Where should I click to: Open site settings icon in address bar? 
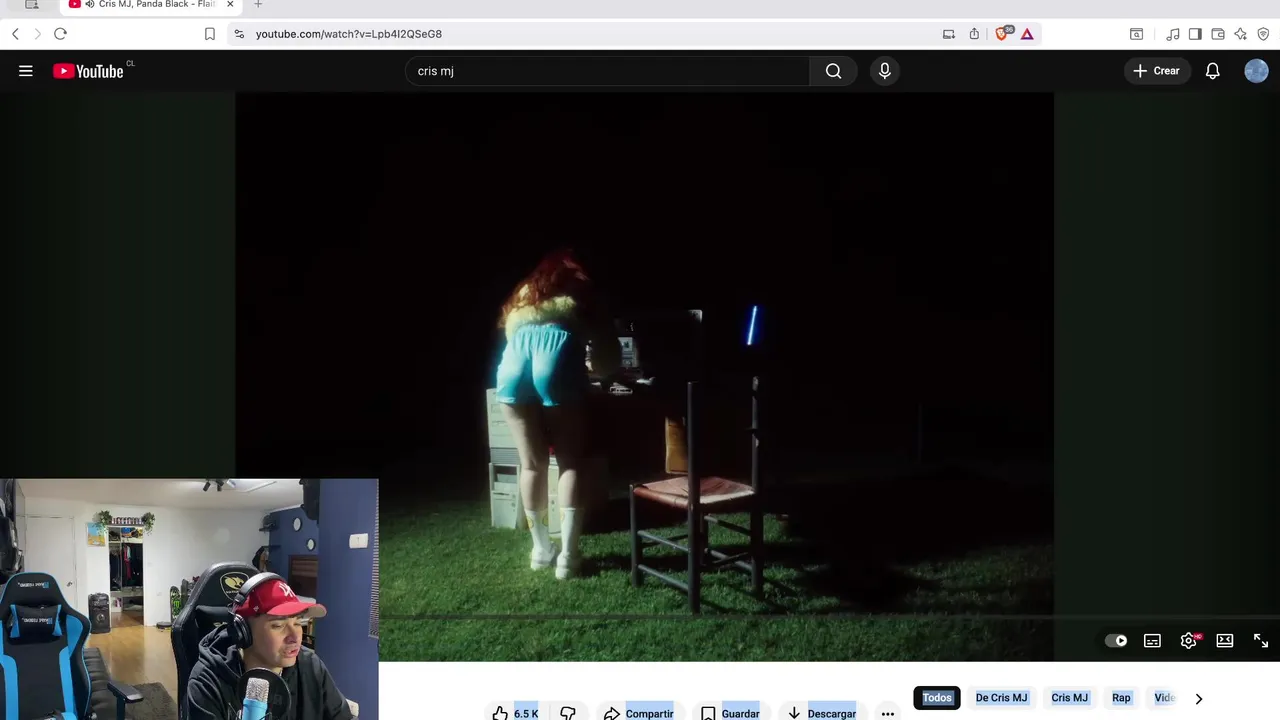pos(238,34)
